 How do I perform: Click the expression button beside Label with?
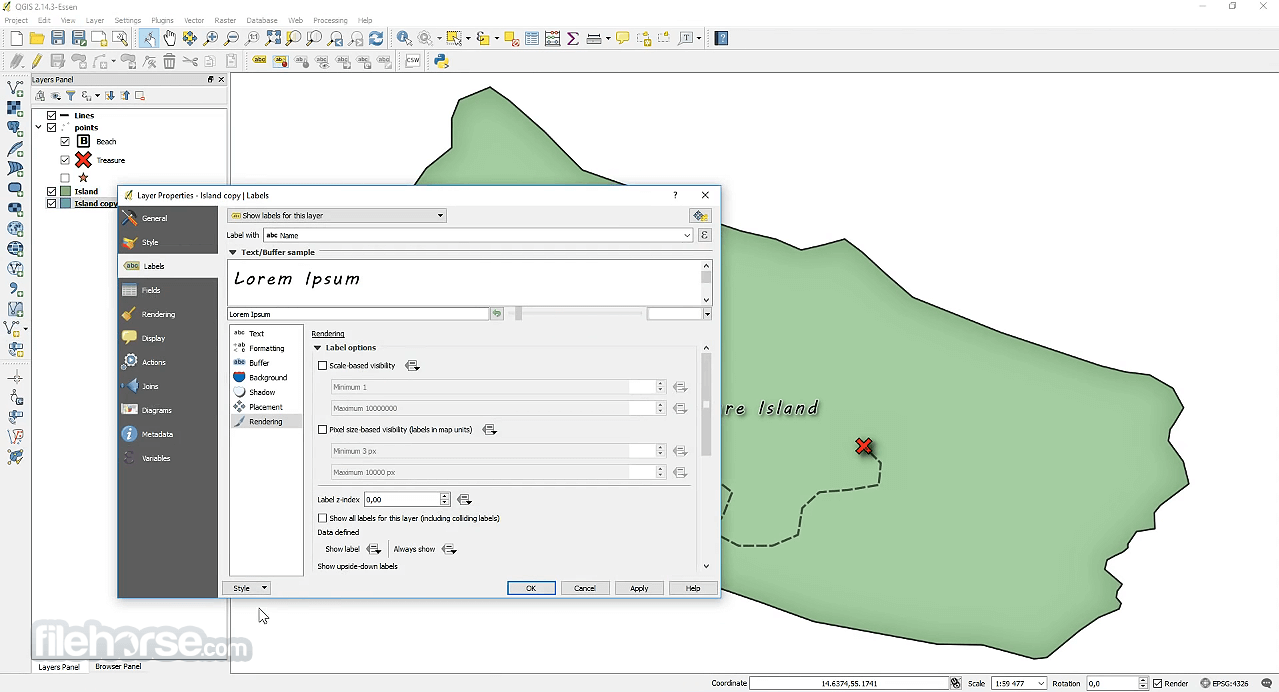click(704, 235)
